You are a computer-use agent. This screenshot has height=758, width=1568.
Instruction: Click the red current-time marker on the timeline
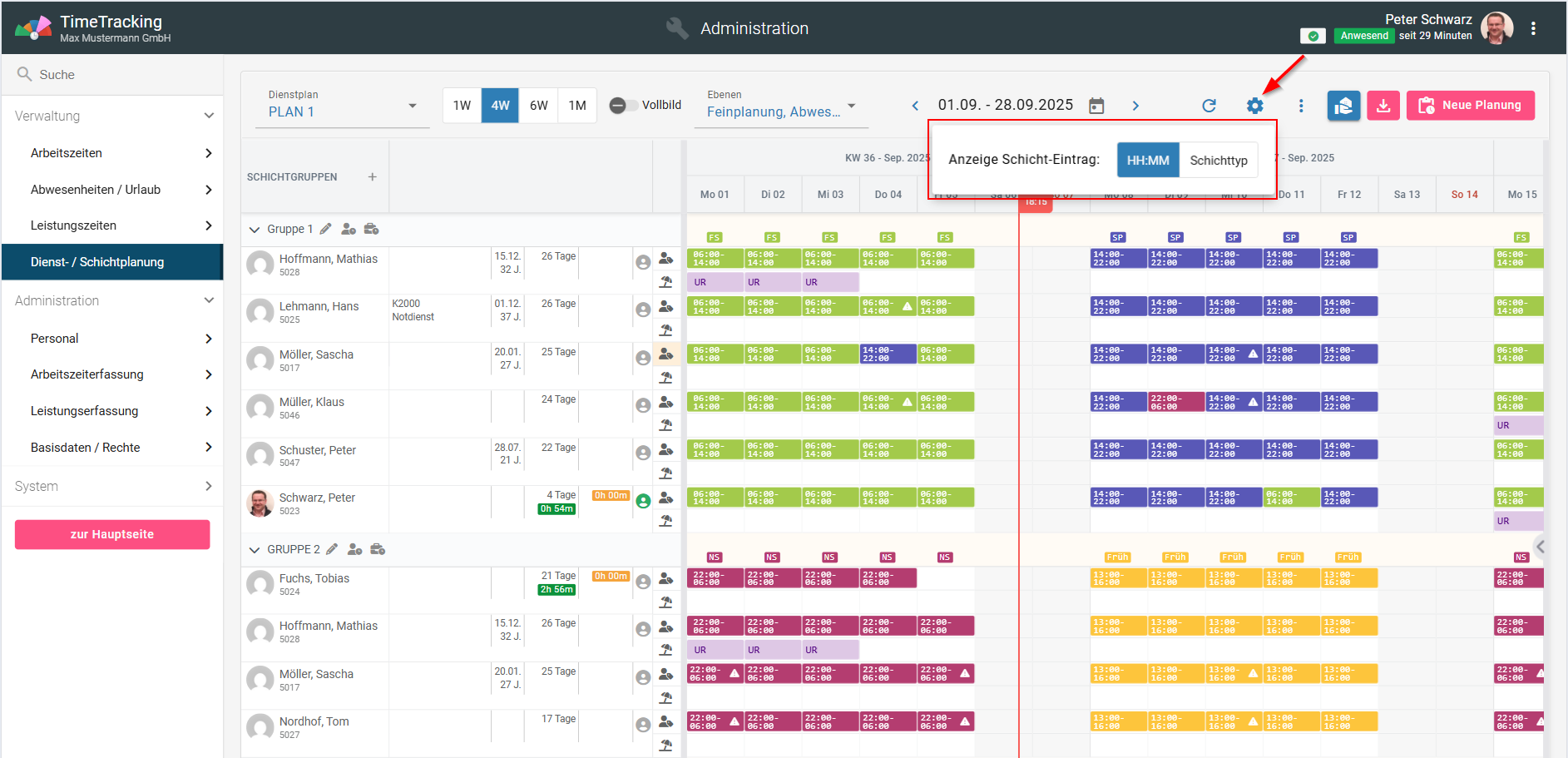1036,202
